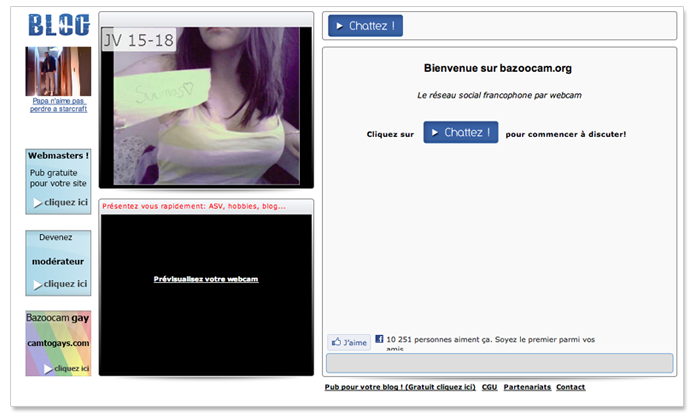Open the CGU footer link
This screenshot has width=693, height=417.
pos(489,387)
